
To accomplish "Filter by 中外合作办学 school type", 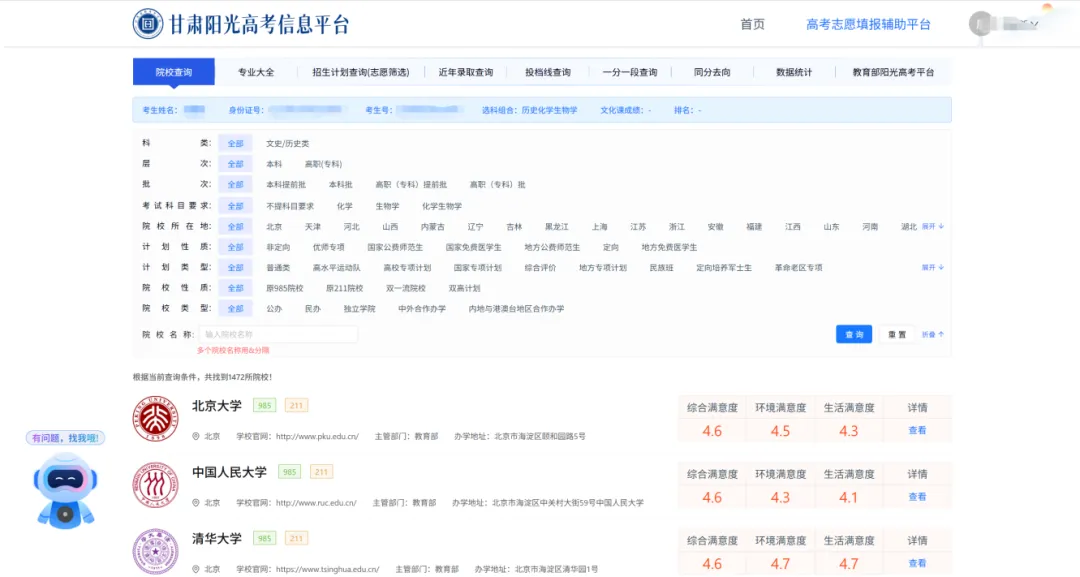I will 422,308.
